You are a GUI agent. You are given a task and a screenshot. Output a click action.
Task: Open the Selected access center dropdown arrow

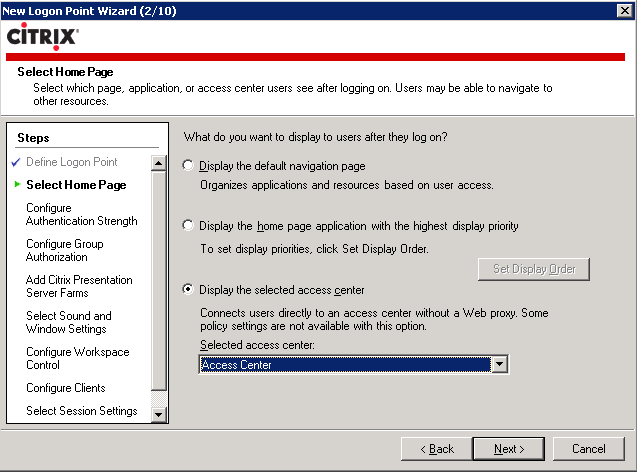pos(499,364)
